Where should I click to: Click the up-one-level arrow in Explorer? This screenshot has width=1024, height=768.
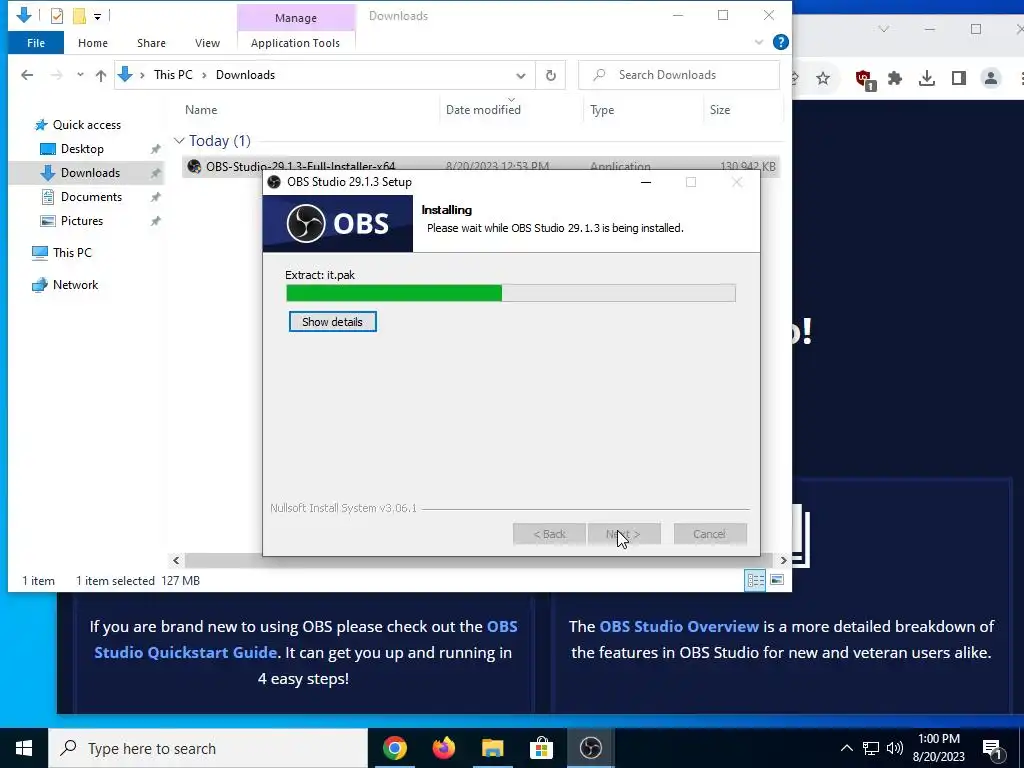point(101,75)
